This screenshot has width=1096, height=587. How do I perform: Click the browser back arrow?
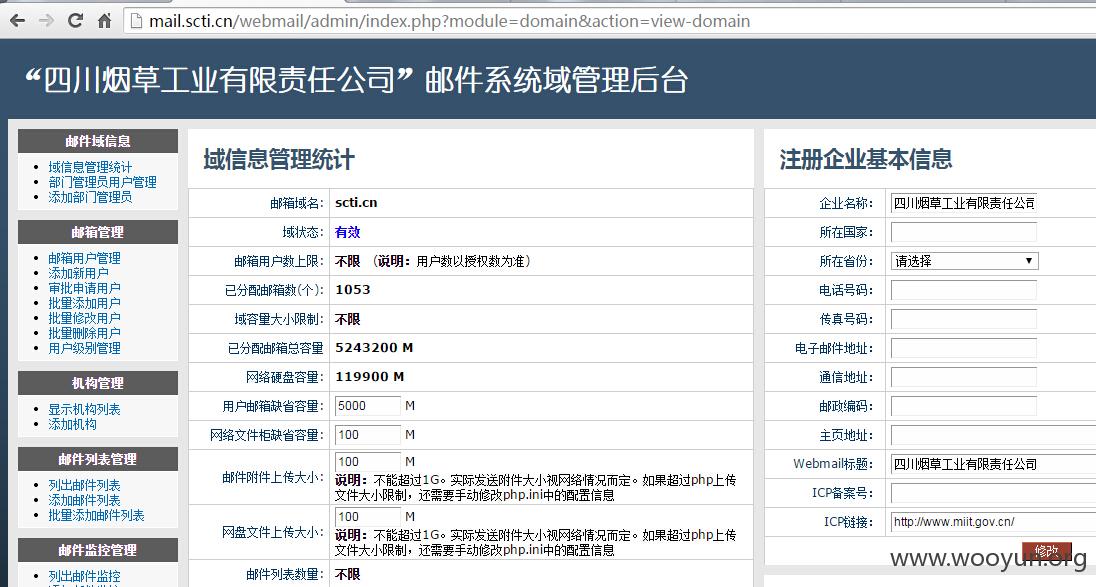(17, 21)
